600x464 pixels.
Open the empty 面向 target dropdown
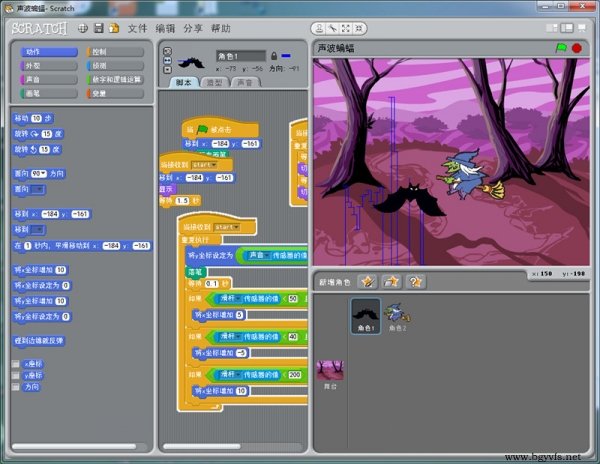pyautogui.click(x=38, y=189)
